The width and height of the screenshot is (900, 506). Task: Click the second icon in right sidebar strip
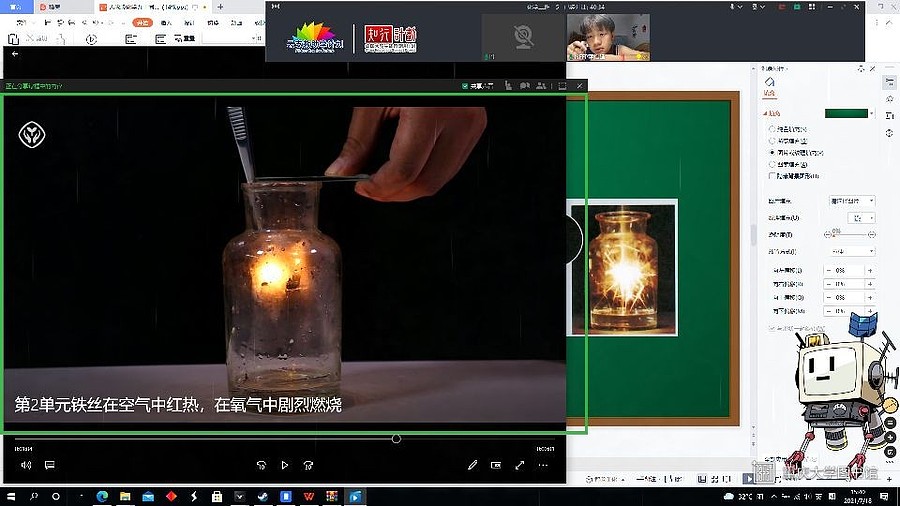(890, 99)
